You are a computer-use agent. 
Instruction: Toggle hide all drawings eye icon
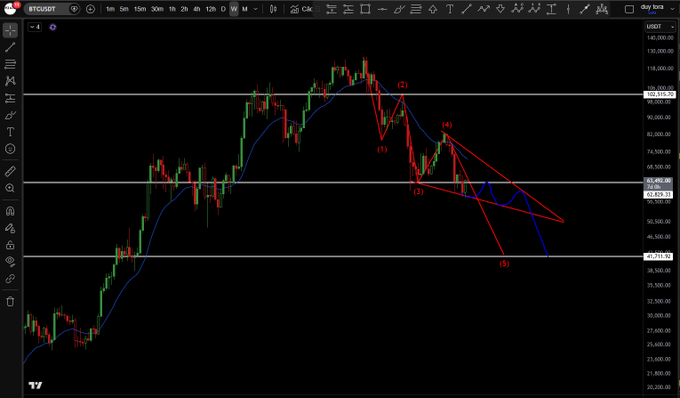(x=10, y=261)
